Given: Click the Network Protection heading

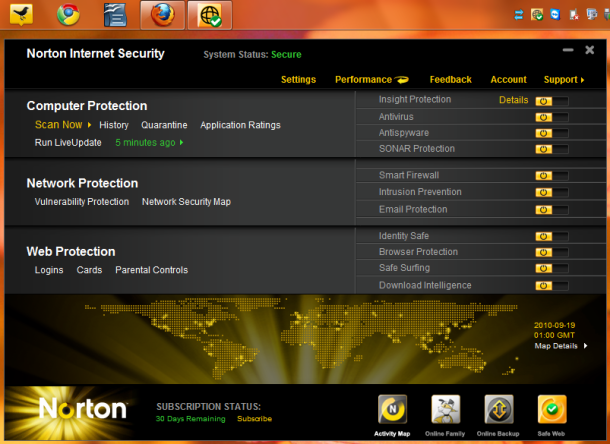Looking at the screenshot, I should pos(82,183).
